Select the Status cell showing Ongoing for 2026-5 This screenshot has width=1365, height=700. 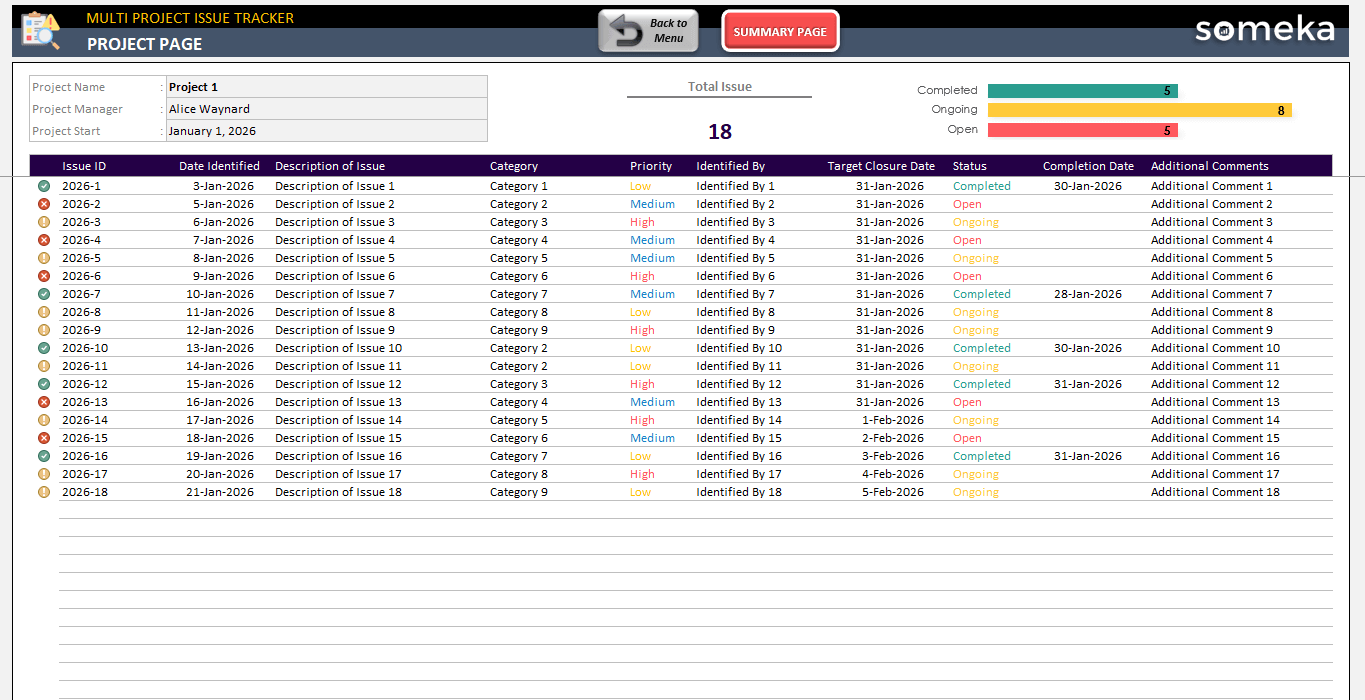click(x=975, y=258)
